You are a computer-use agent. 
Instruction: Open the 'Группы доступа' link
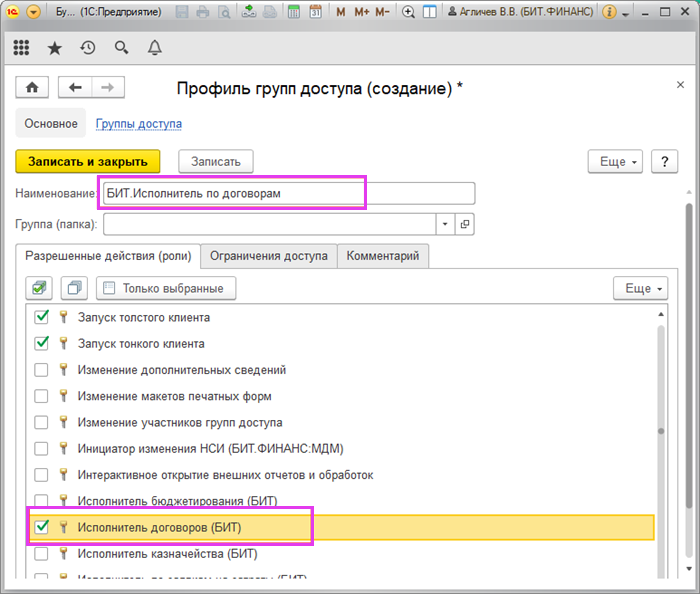pyautogui.click(x=138, y=124)
